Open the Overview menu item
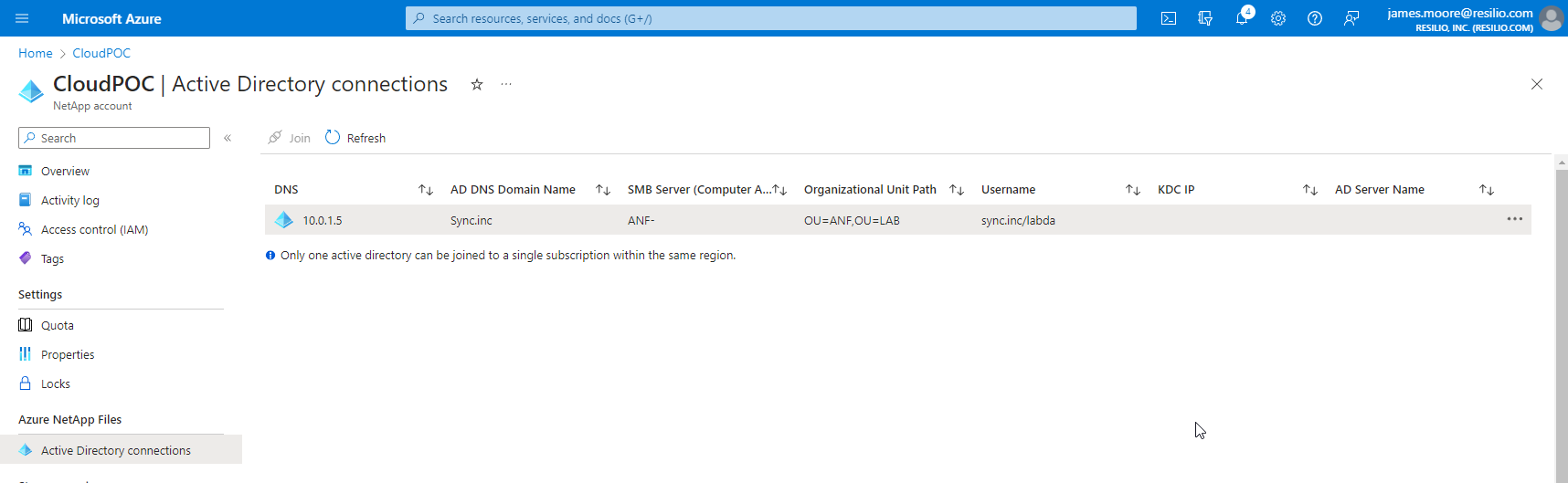Screen dimensions: 1568x483 [x=65, y=171]
